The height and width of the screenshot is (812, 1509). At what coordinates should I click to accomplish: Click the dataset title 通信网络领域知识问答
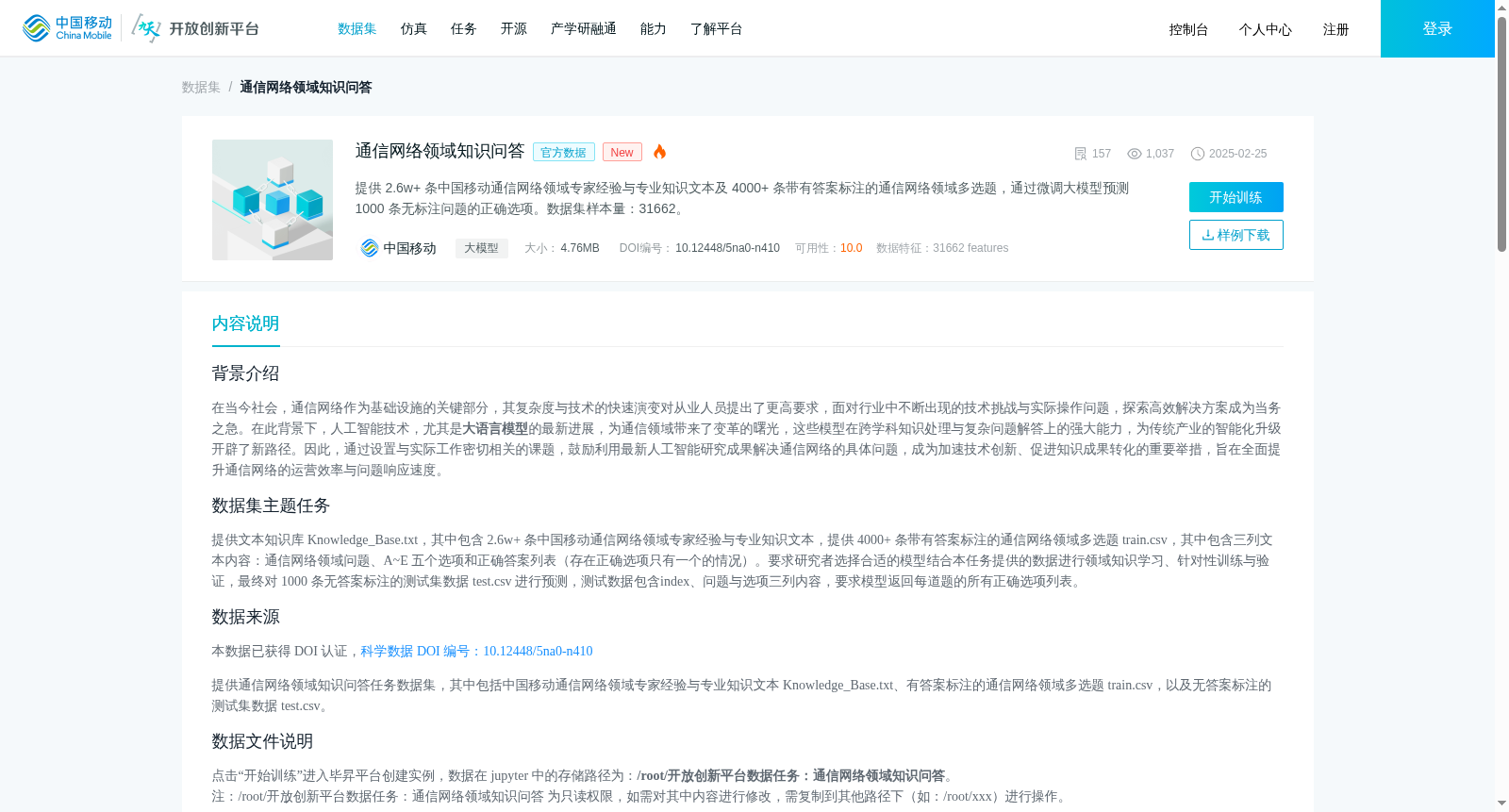tap(439, 151)
